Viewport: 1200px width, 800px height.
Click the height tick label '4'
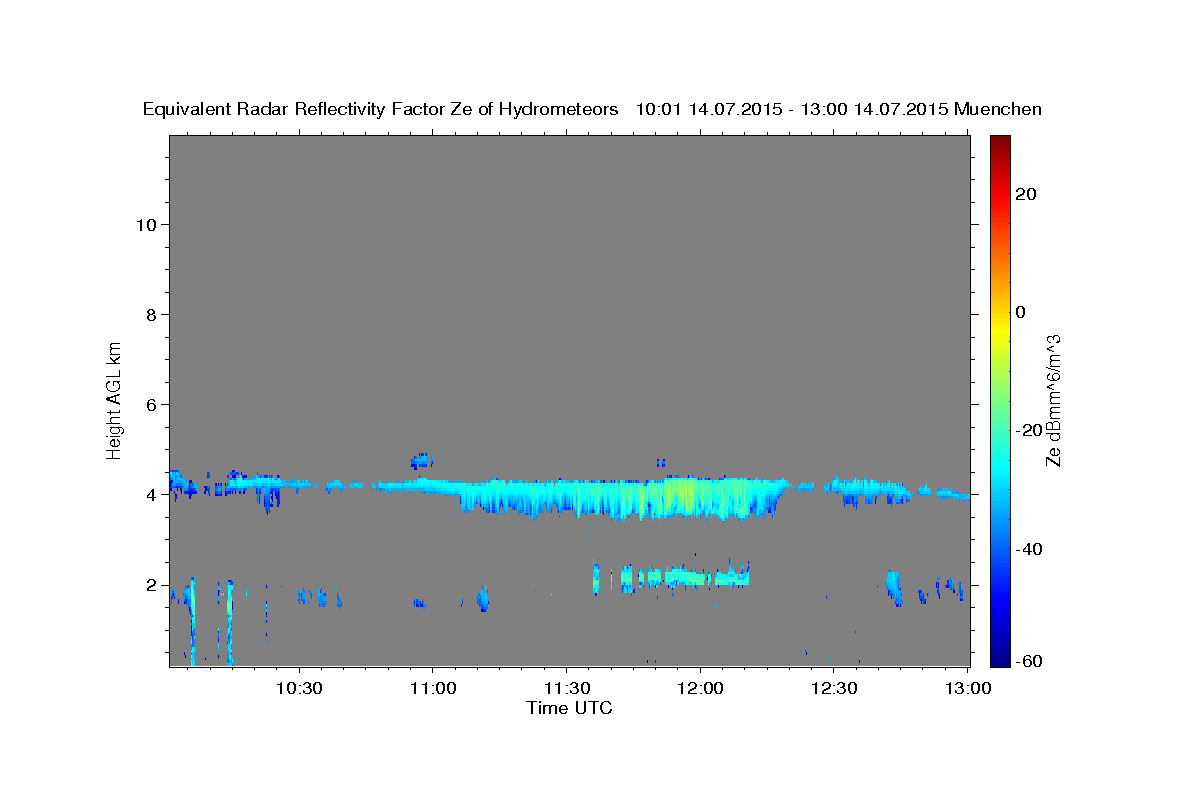(152, 494)
